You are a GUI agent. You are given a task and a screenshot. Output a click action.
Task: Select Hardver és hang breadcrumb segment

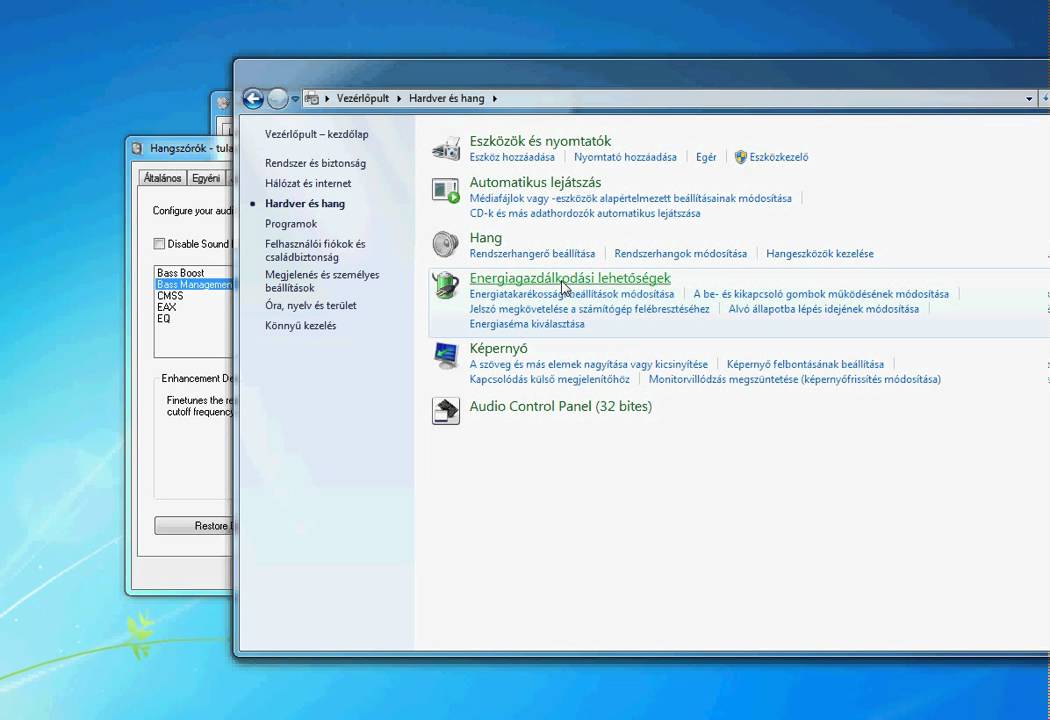pyautogui.click(x=446, y=98)
